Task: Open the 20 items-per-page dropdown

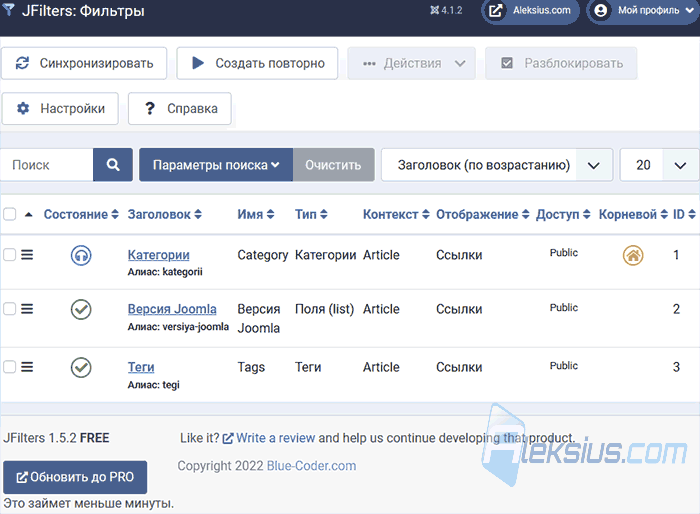Action: 659,165
